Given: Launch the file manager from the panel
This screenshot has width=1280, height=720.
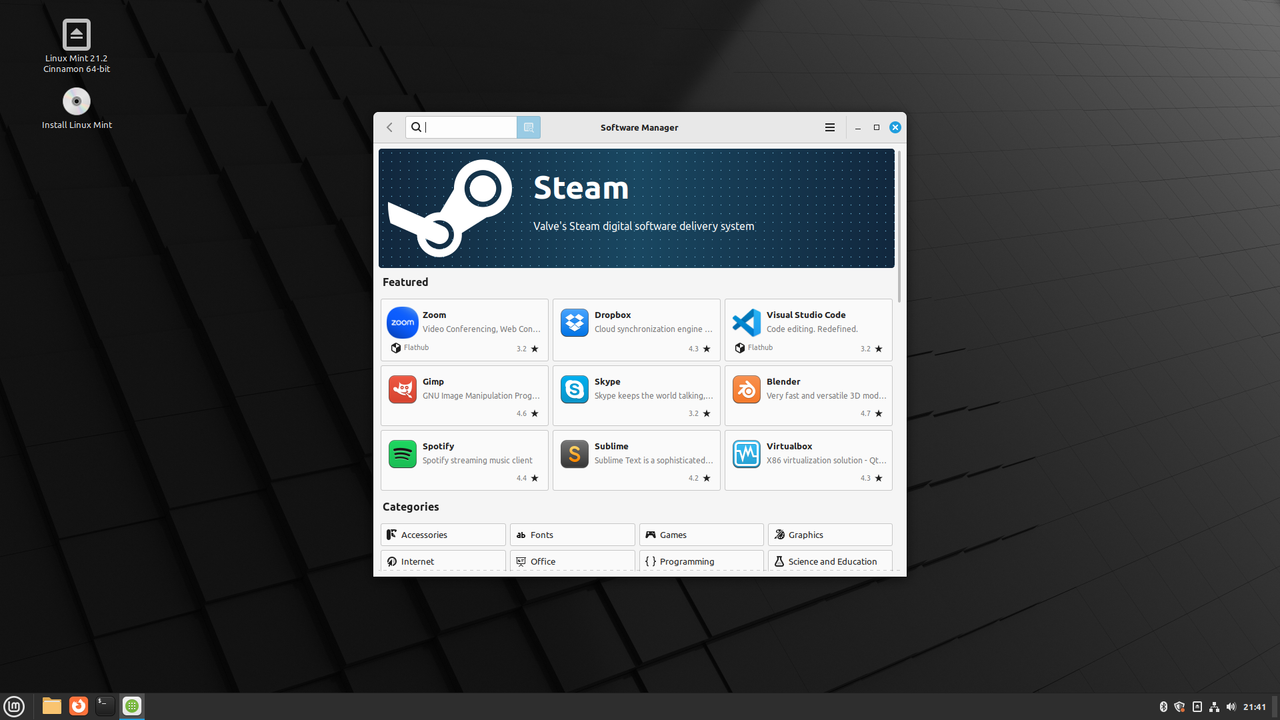Looking at the screenshot, I should [52, 706].
